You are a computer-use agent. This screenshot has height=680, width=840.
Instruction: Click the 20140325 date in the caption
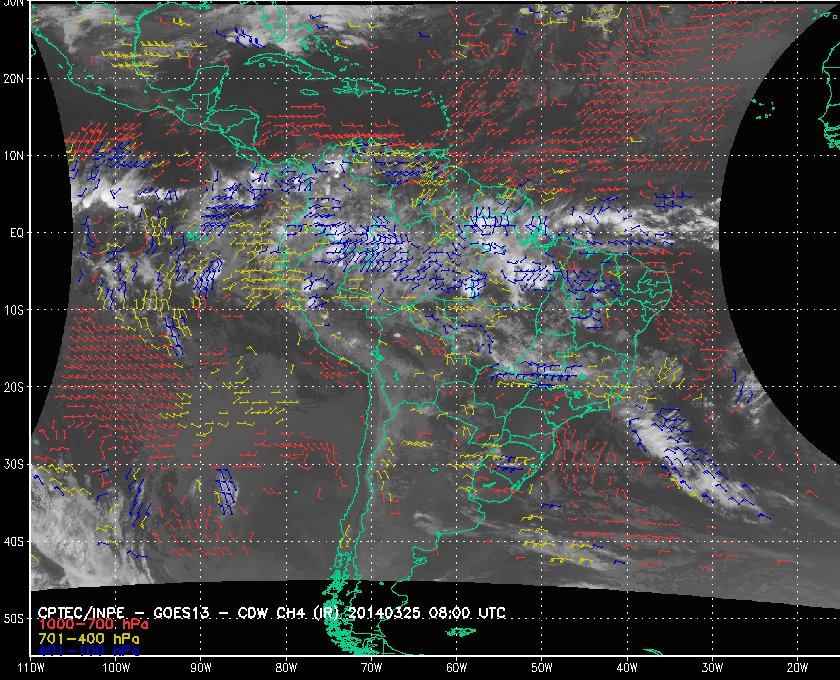[386, 613]
